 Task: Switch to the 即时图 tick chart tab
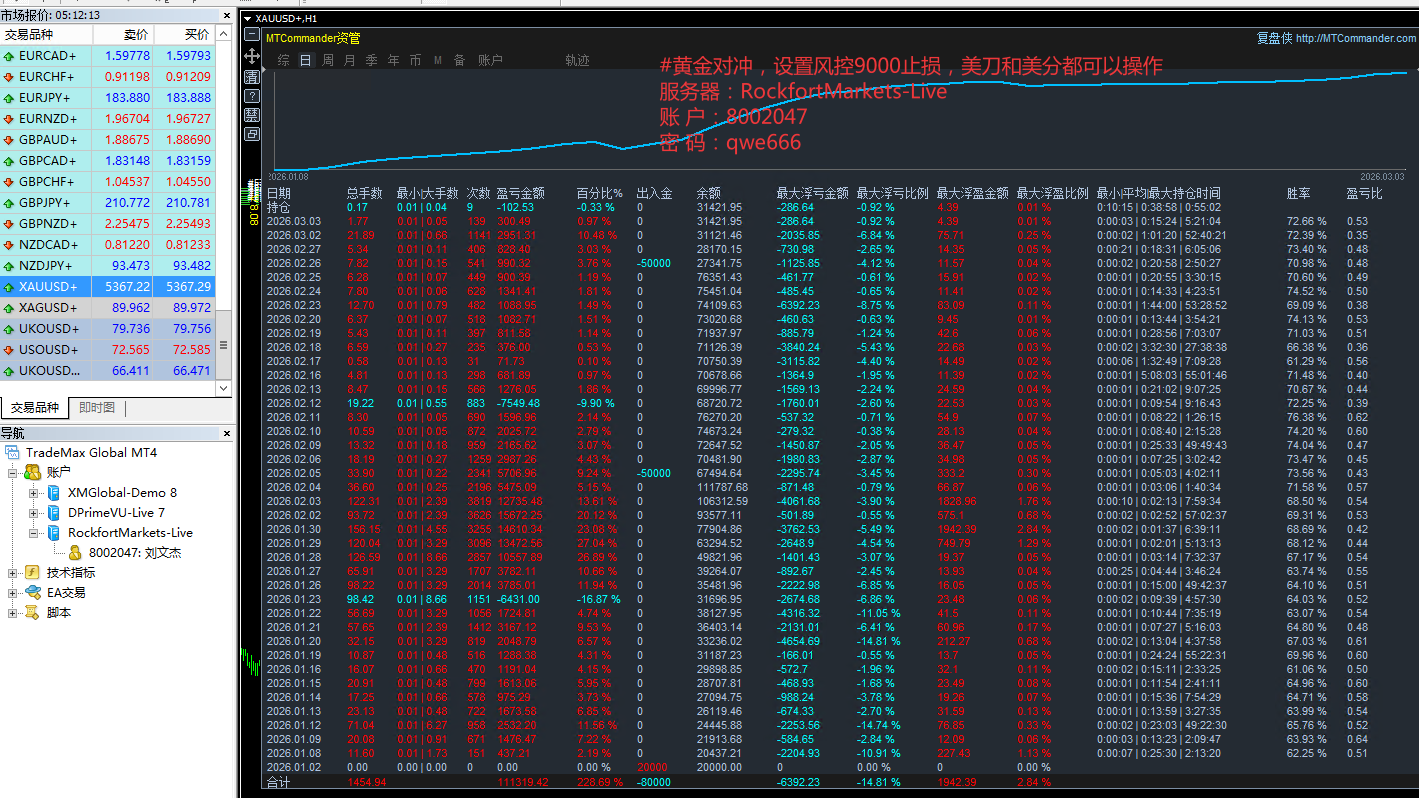[97, 408]
